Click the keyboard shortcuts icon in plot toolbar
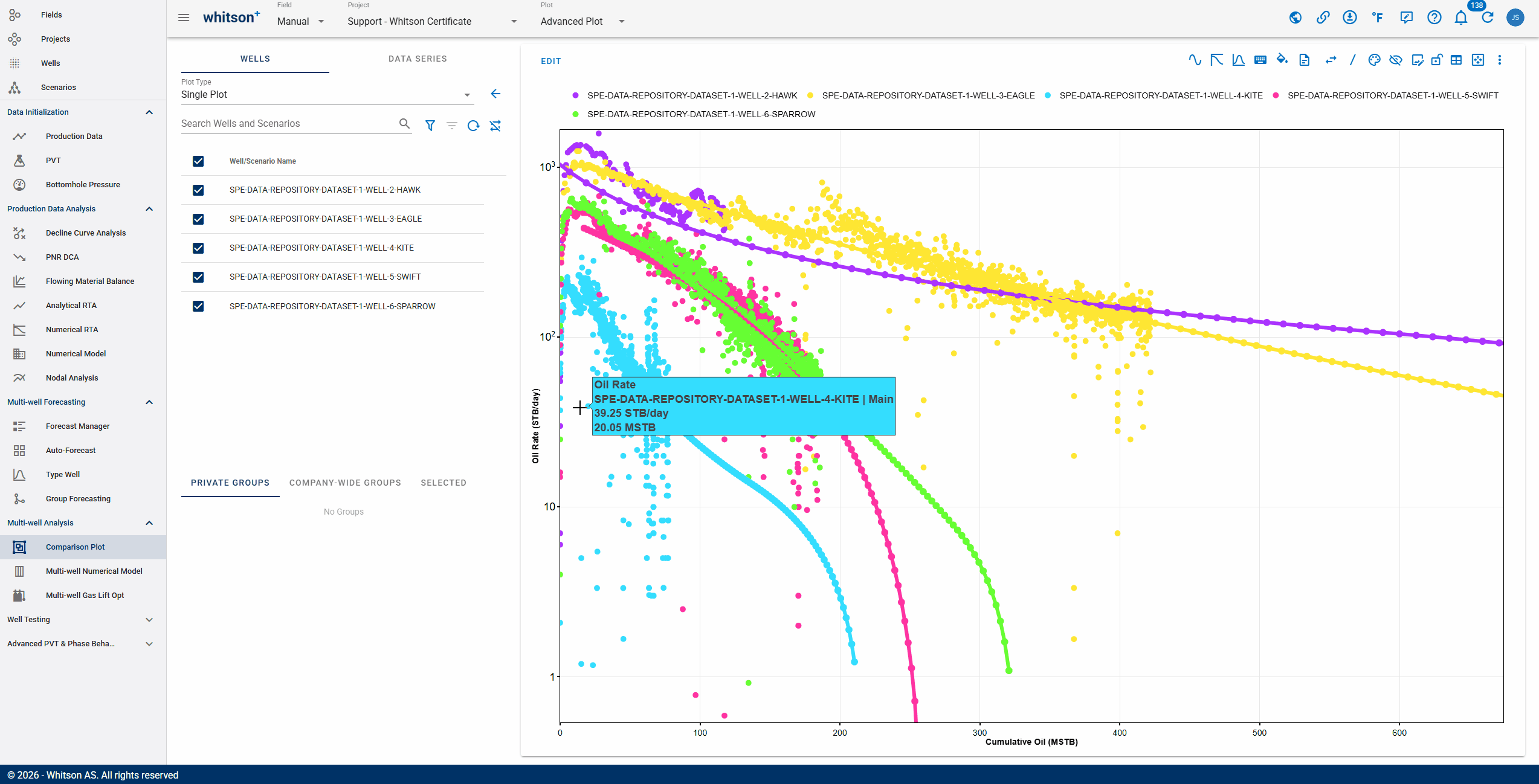Image resolution: width=1539 pixels, height=784 pixels. click(1260, 60)
